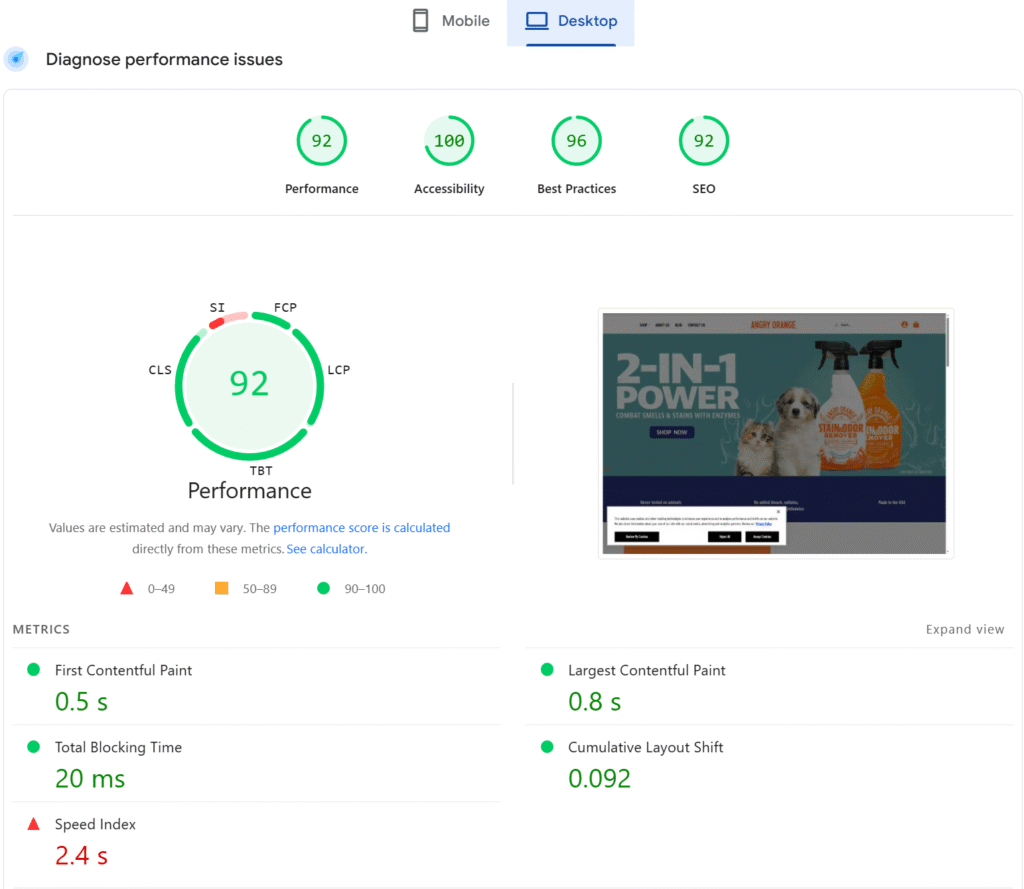Click the Cumulative Layout Shift metric
Screen dimensions: 1024x889
click(x=645, y=747)
